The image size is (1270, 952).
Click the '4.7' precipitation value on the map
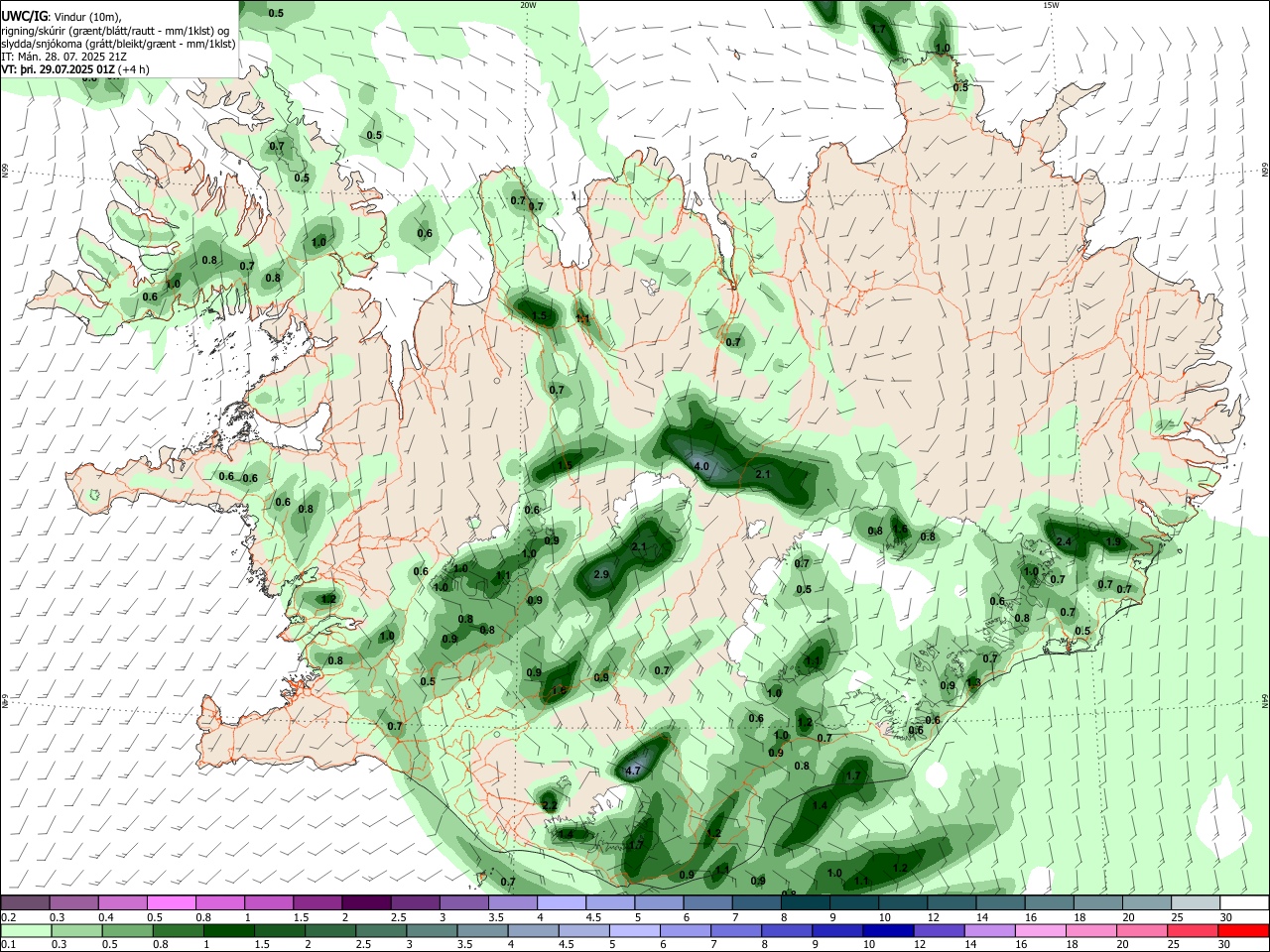pos(635,770)
